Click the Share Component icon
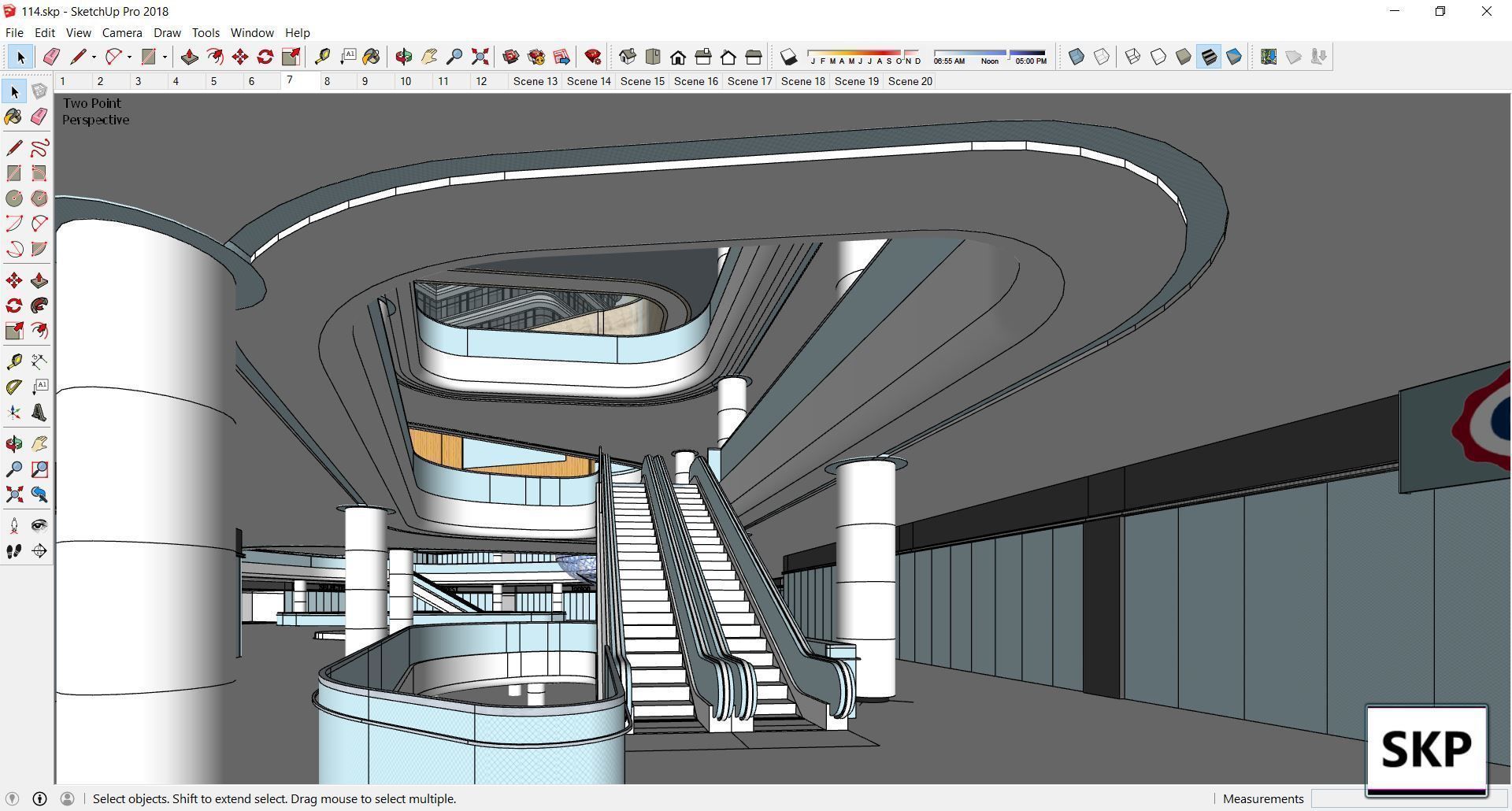1512x811 pixels. tap(561, 57)
